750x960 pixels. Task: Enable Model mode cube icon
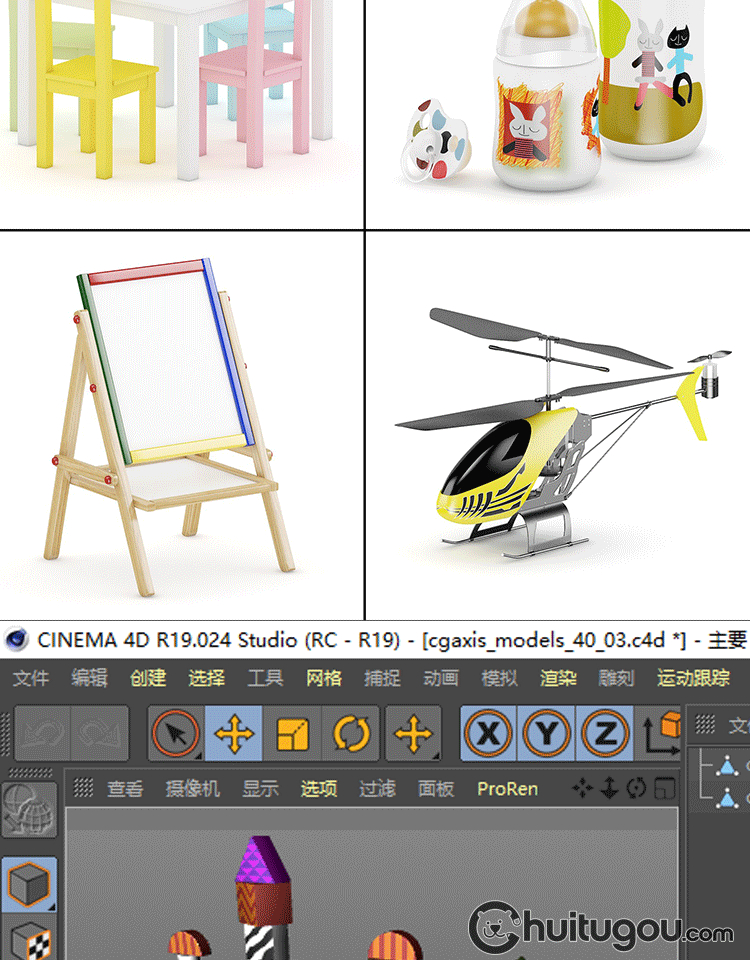29,884
